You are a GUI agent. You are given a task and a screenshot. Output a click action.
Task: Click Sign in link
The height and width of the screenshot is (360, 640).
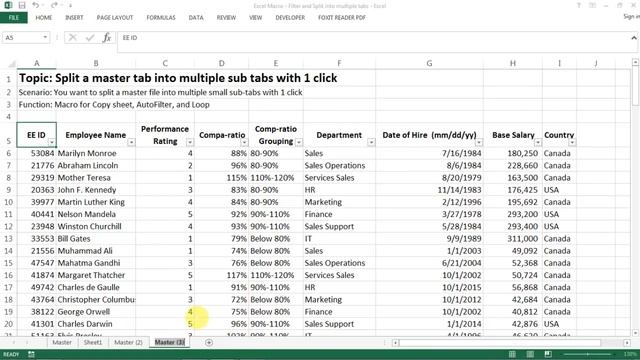[631, 17]
